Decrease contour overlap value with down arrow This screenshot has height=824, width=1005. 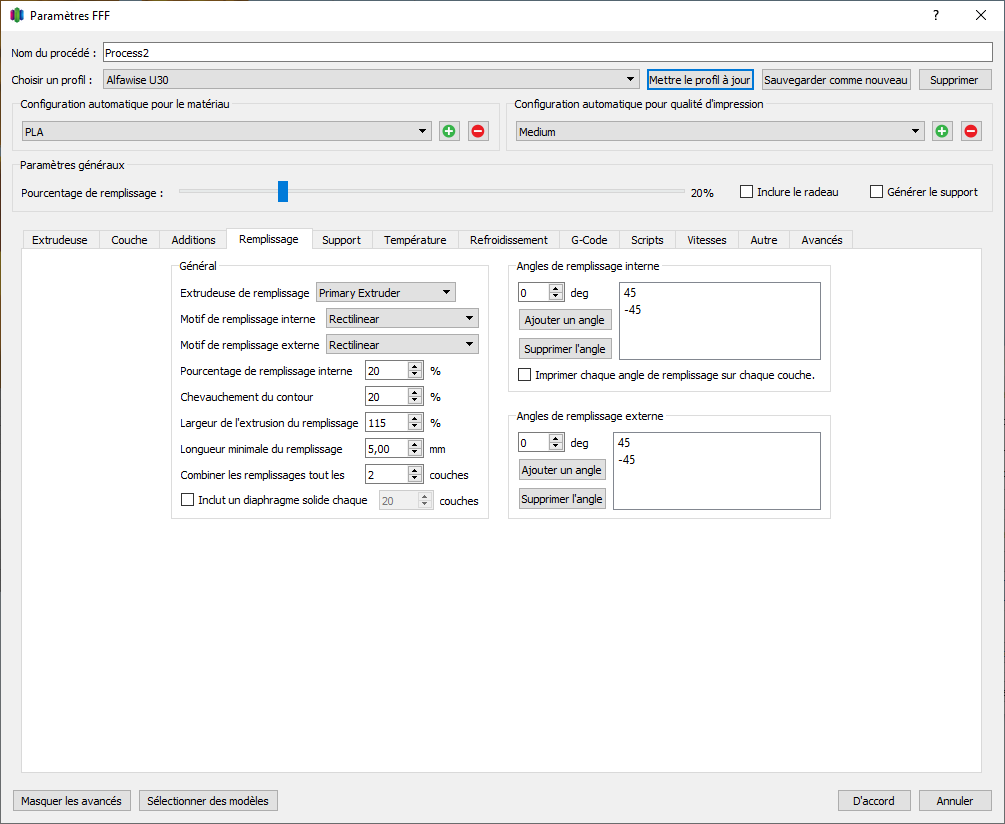click(415, 401)
